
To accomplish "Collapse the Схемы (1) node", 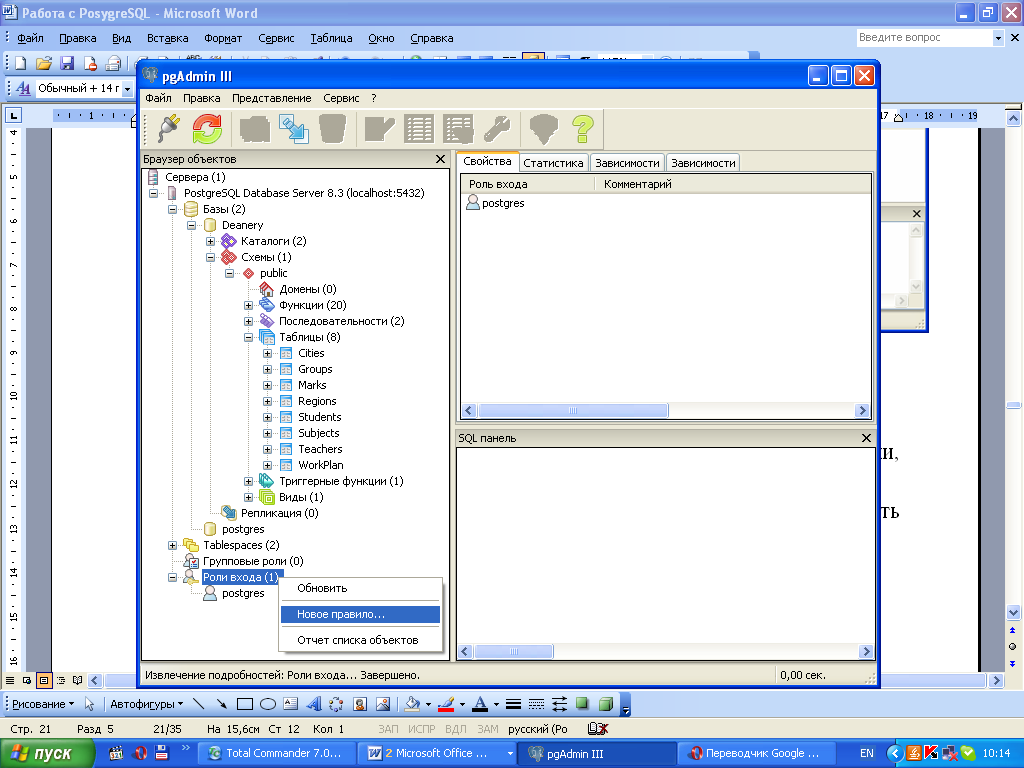I will (210, 257).
